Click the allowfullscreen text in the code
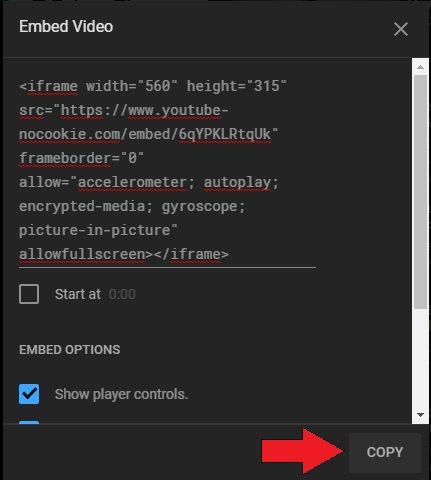The height and width of the screenshot is (480, 431). [x=82, y=254]
